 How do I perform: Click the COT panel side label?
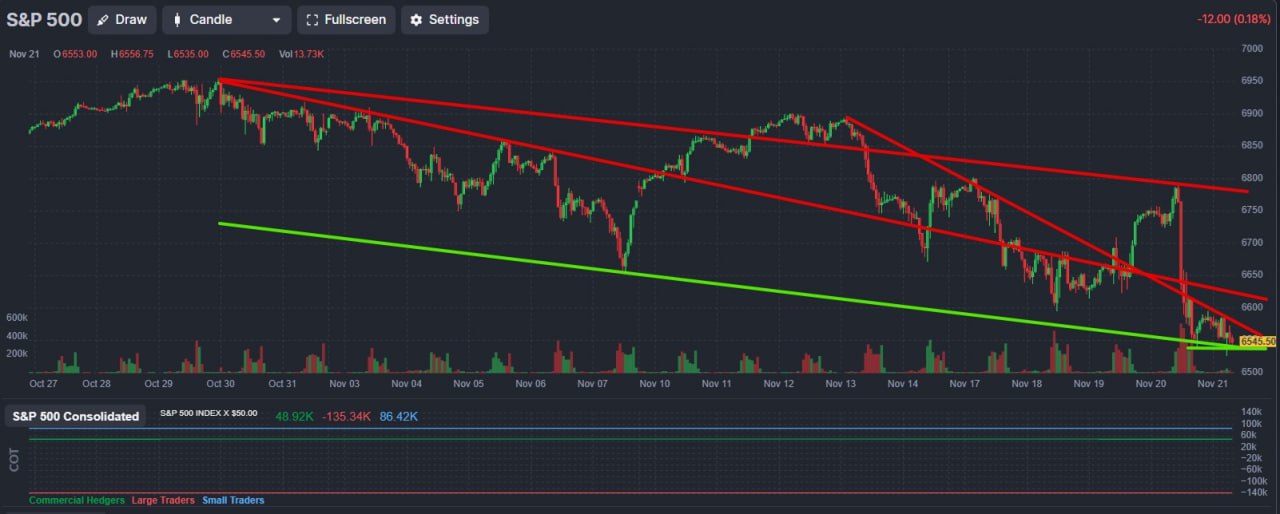coord(14,459)
